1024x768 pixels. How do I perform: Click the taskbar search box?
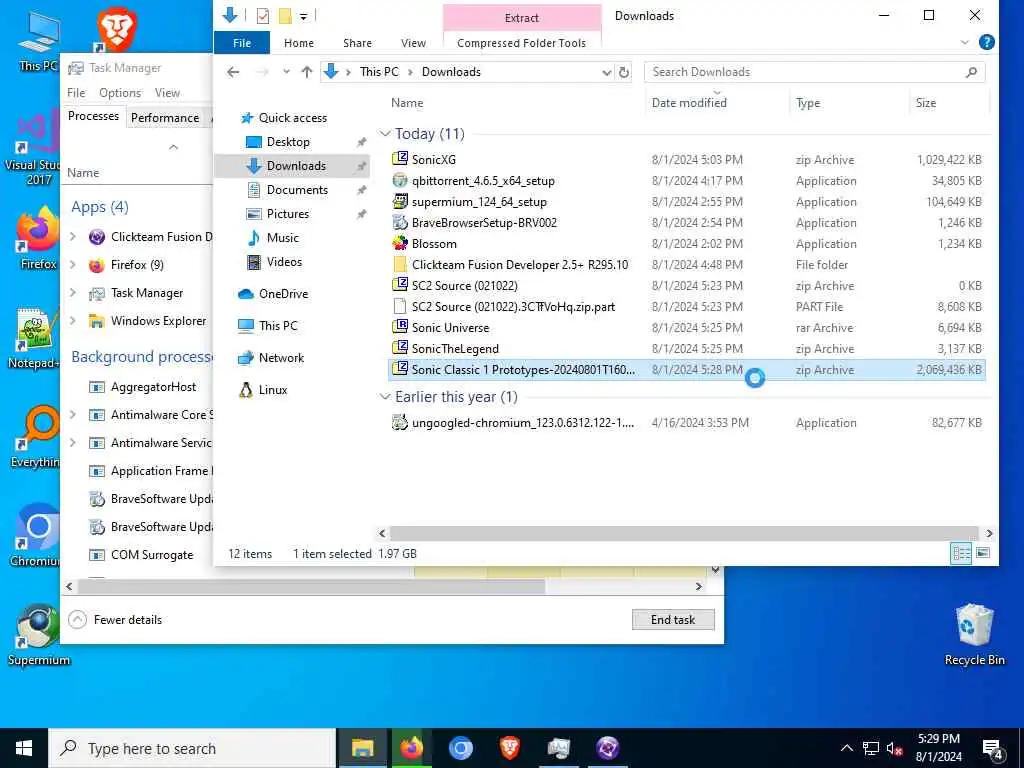click(x=192, y=748)
